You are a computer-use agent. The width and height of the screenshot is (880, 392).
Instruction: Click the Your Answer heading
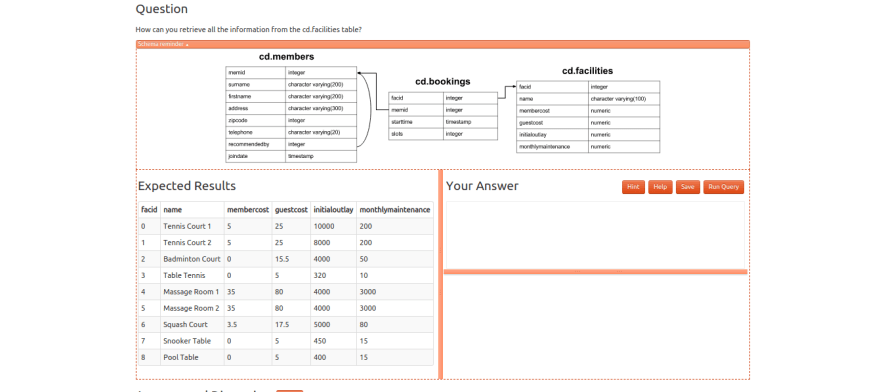[482, 186]
